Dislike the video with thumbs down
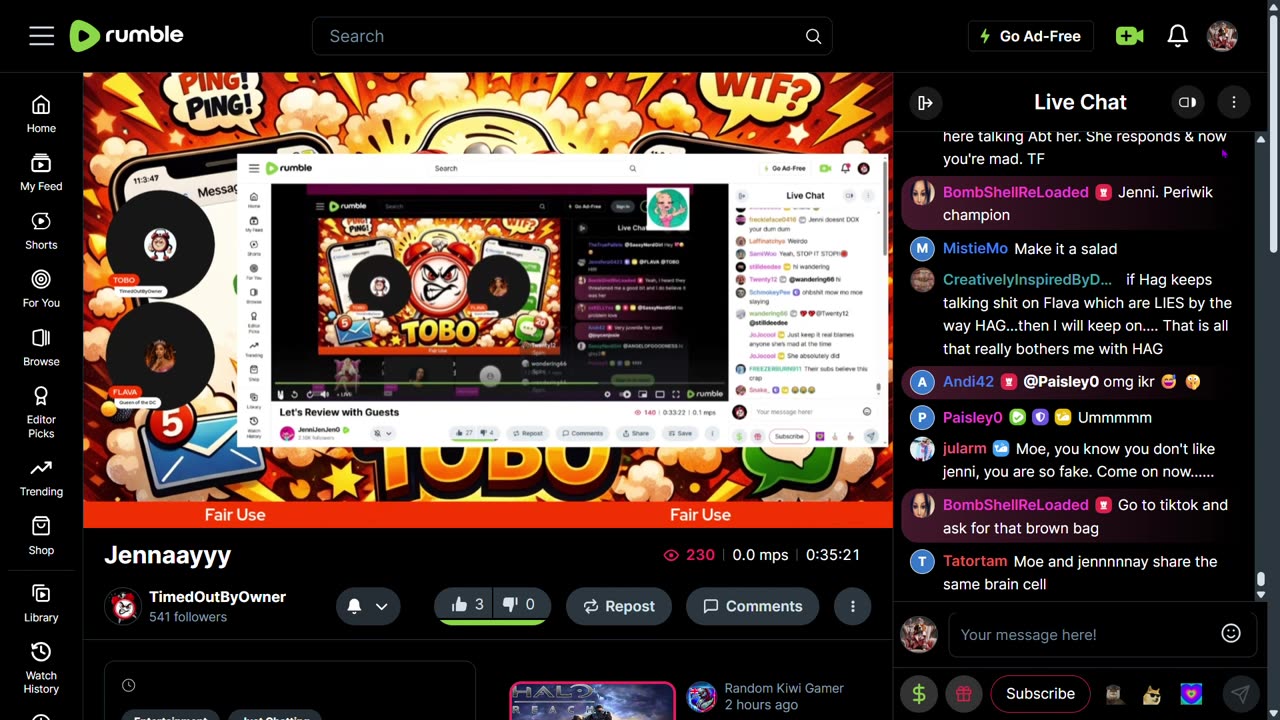This screenshot has width=1280, height=720. [x=519, y=604]
